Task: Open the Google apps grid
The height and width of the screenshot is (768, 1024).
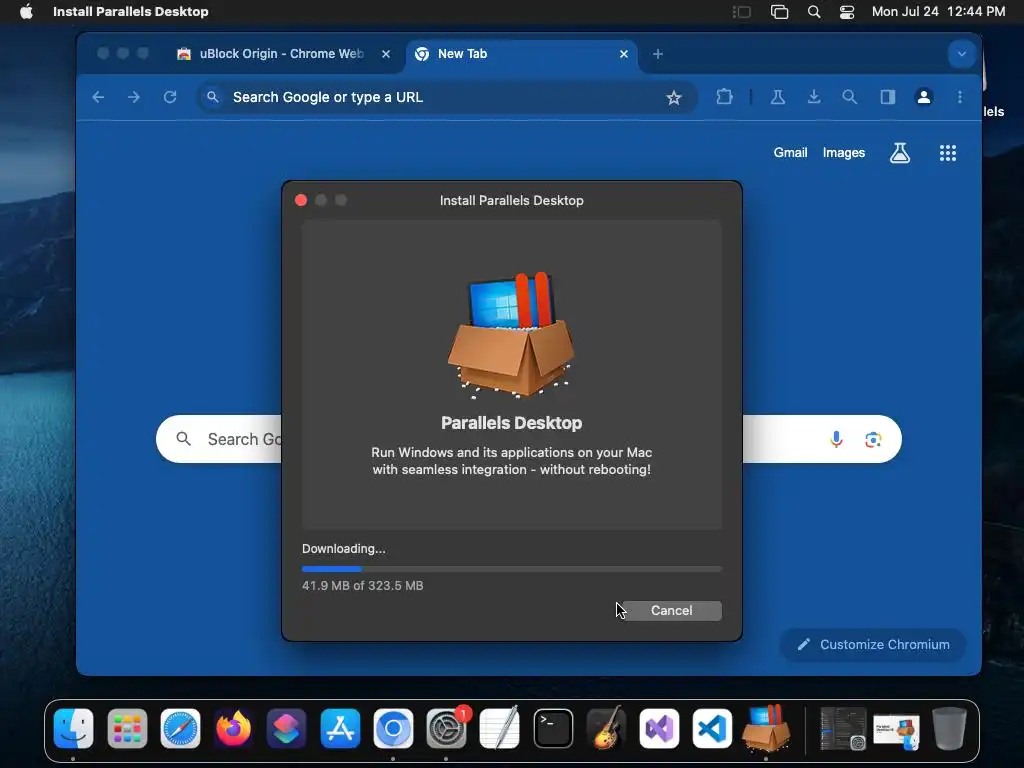Action: point(948,153)
